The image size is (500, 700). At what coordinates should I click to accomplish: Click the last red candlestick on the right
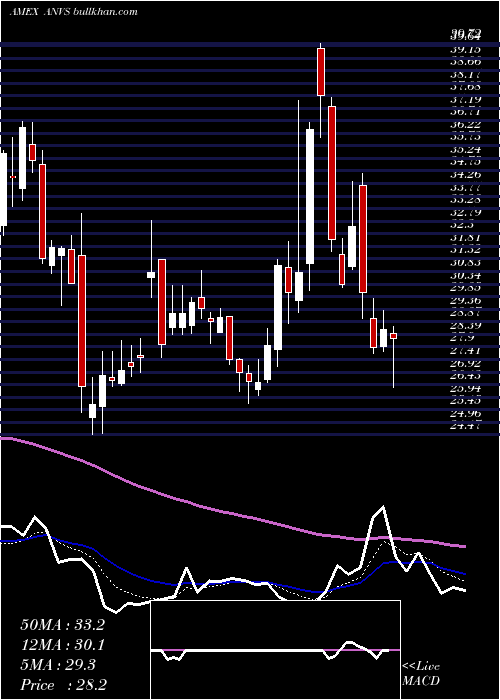click(393, 336)
